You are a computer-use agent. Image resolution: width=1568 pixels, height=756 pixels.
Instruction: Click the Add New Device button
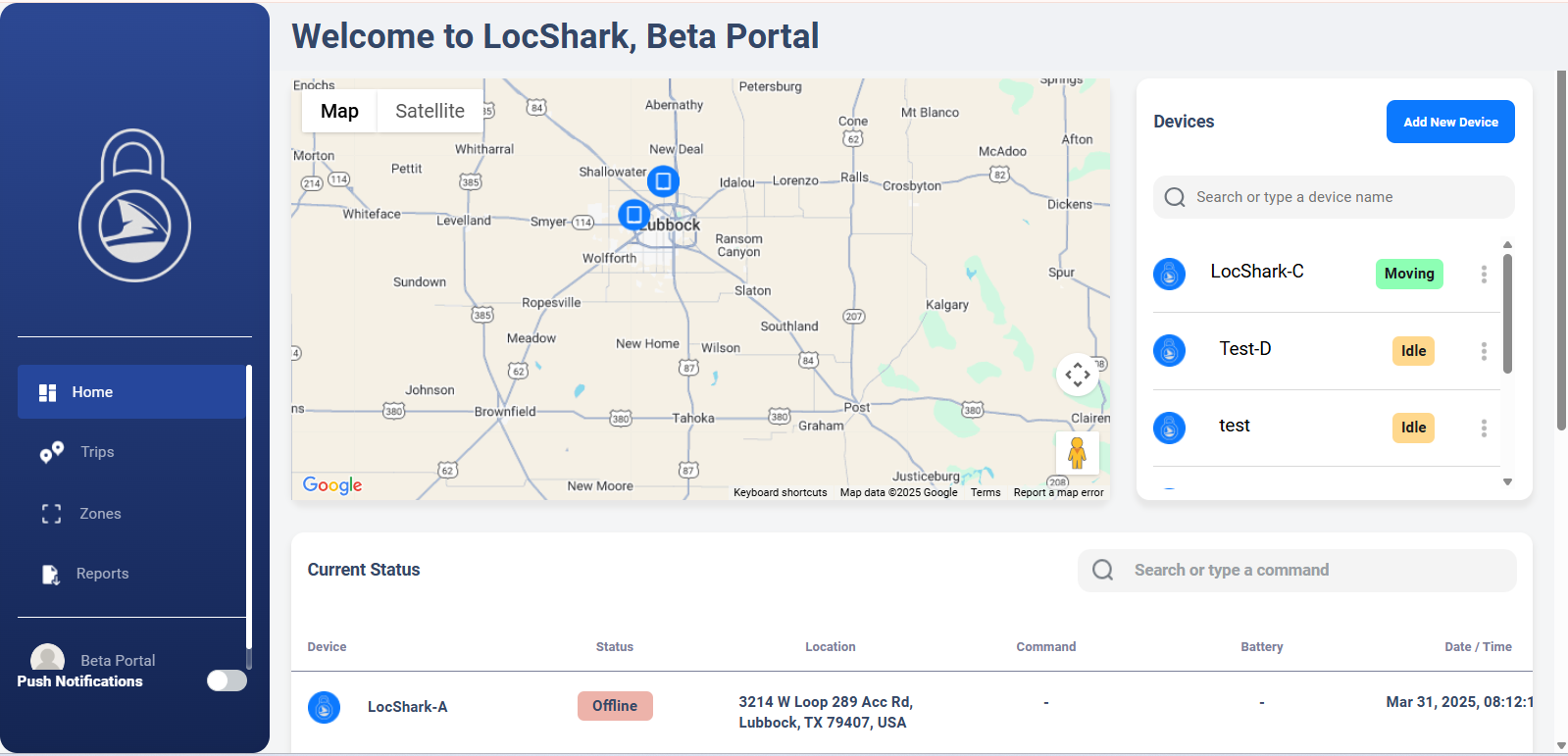coord(1449,122)
